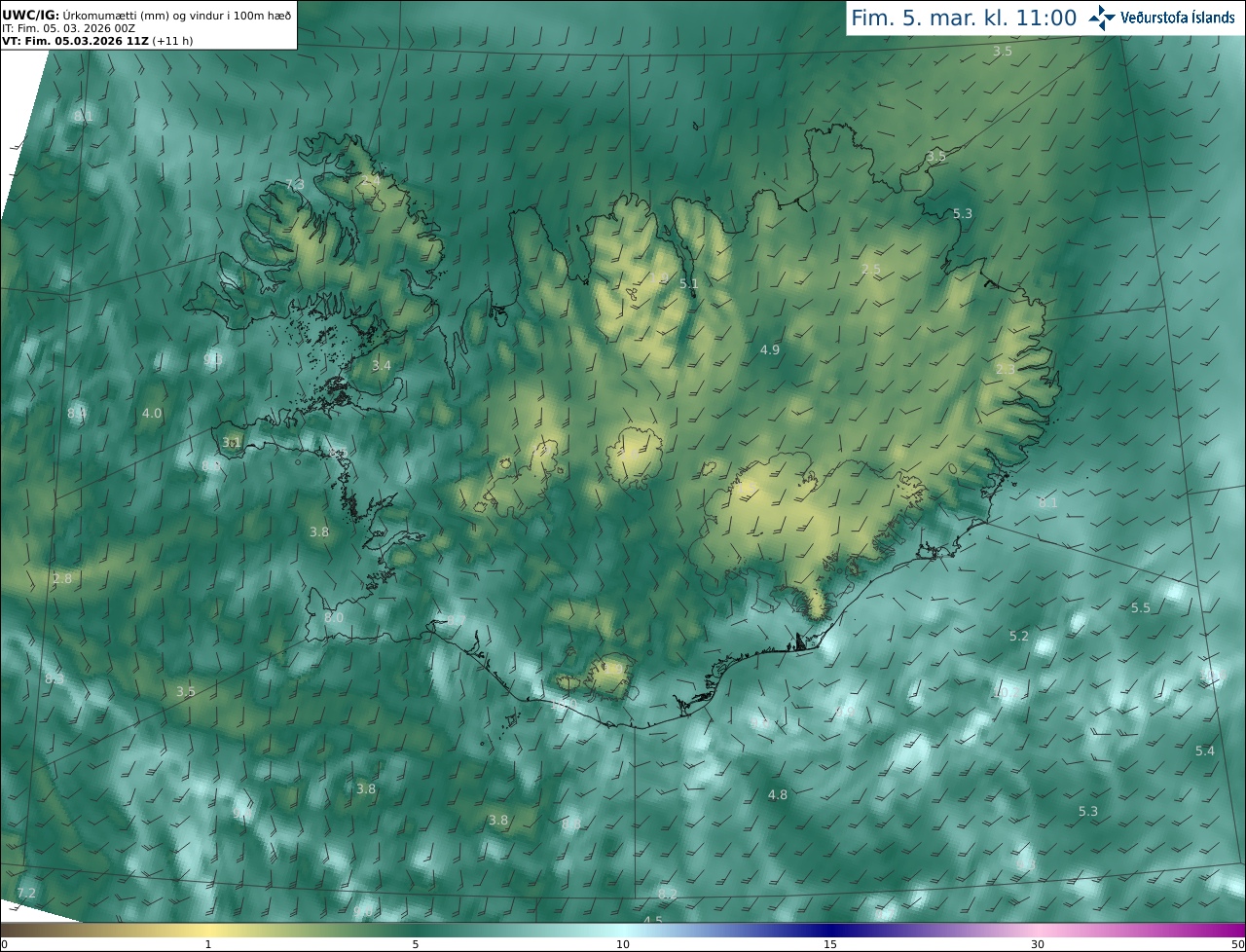Click the color scale tick label 15
The image size is (1246, 952).
[830, 944]
